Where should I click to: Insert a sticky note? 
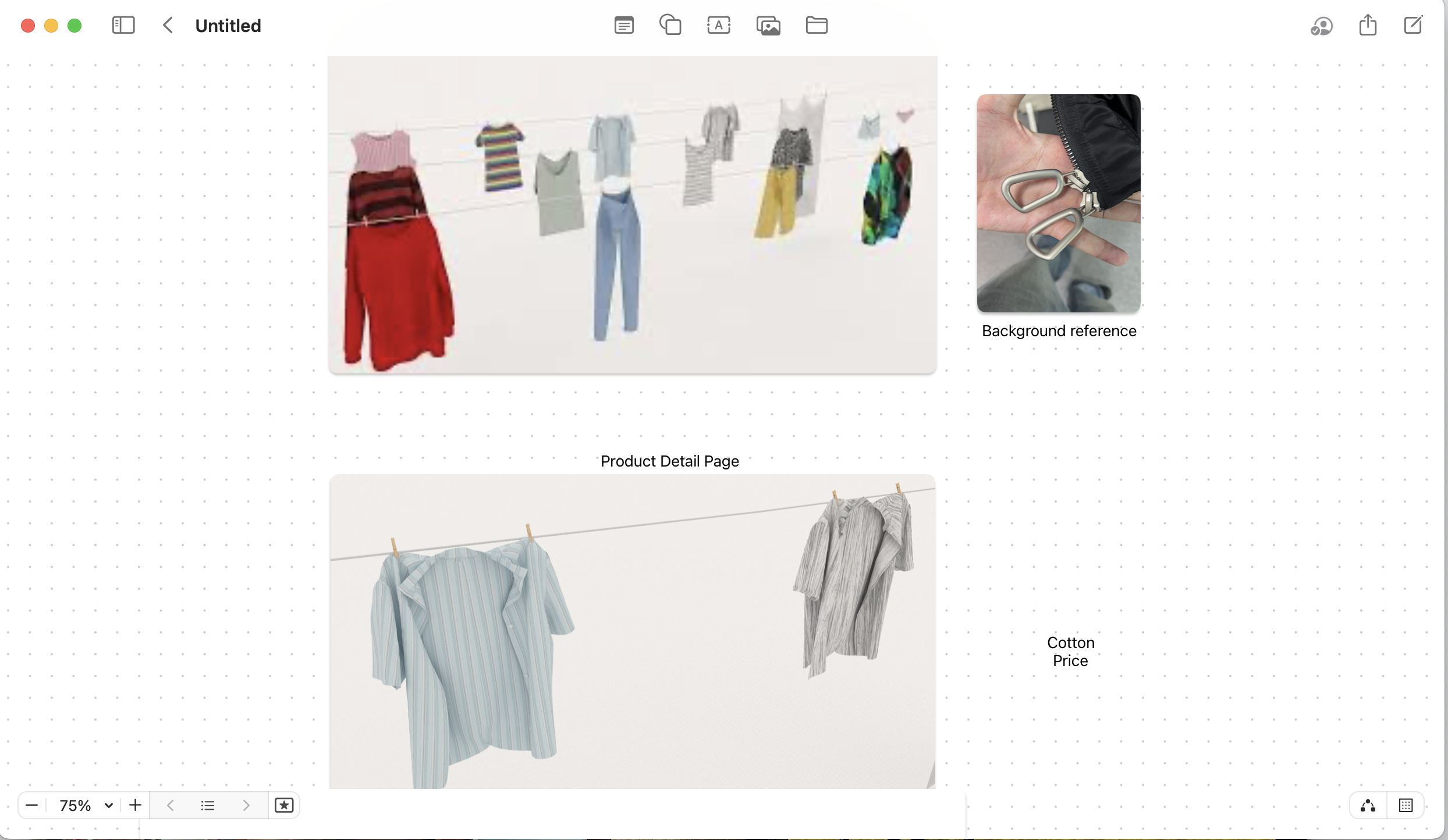click(624, 26)
